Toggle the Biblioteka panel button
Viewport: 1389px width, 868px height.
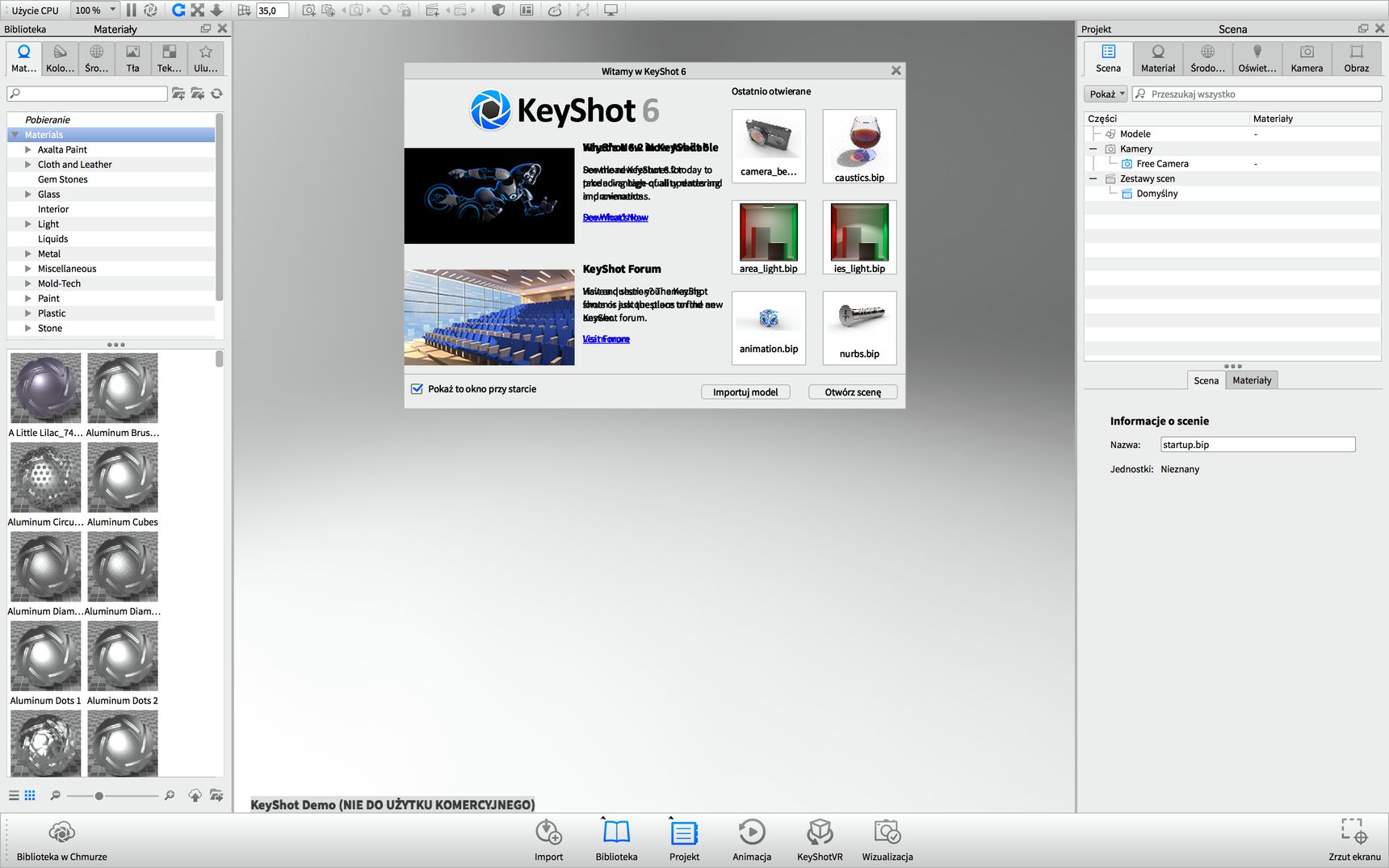(616, 840)
